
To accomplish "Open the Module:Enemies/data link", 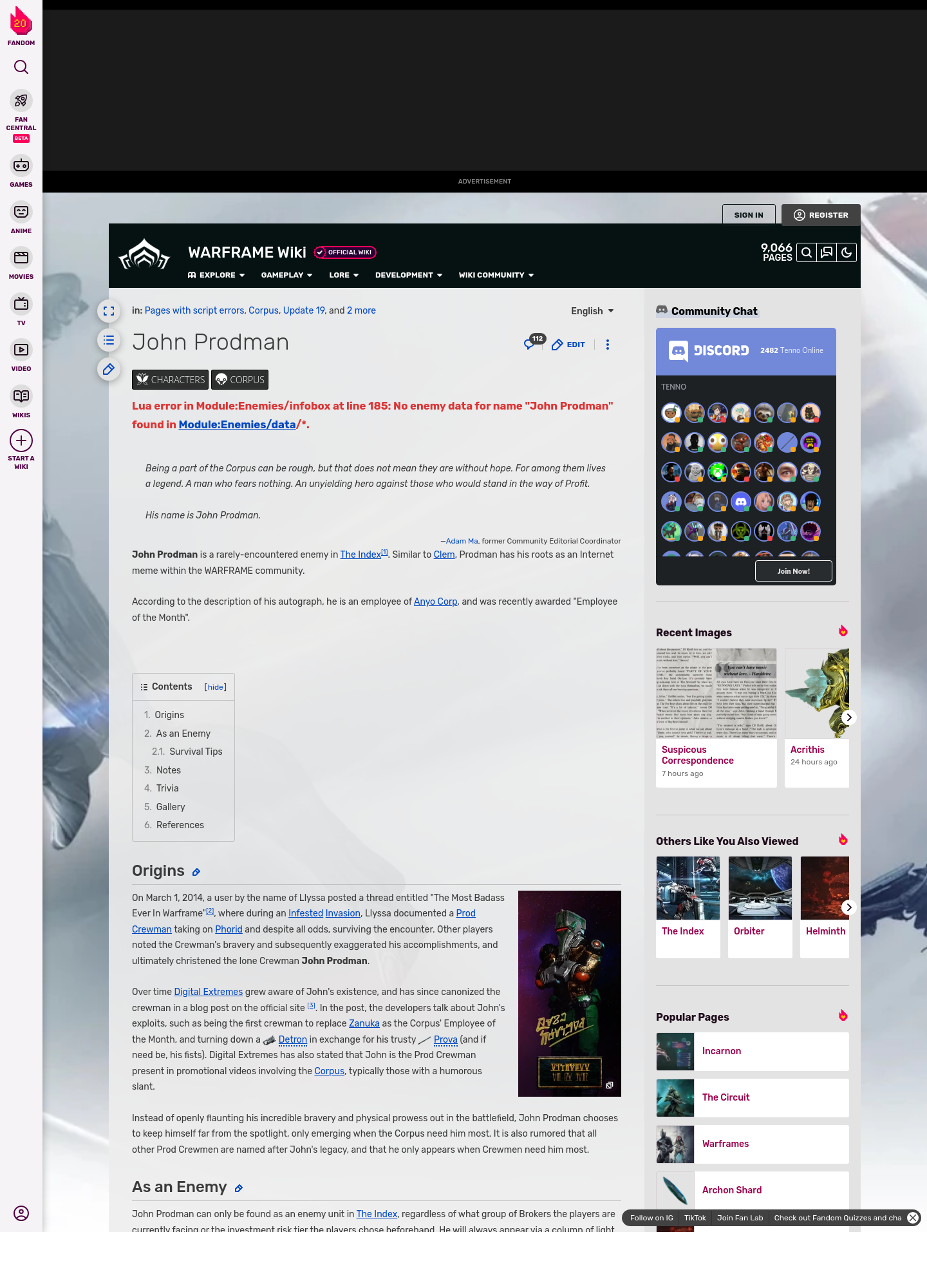I will click(237, 424).
